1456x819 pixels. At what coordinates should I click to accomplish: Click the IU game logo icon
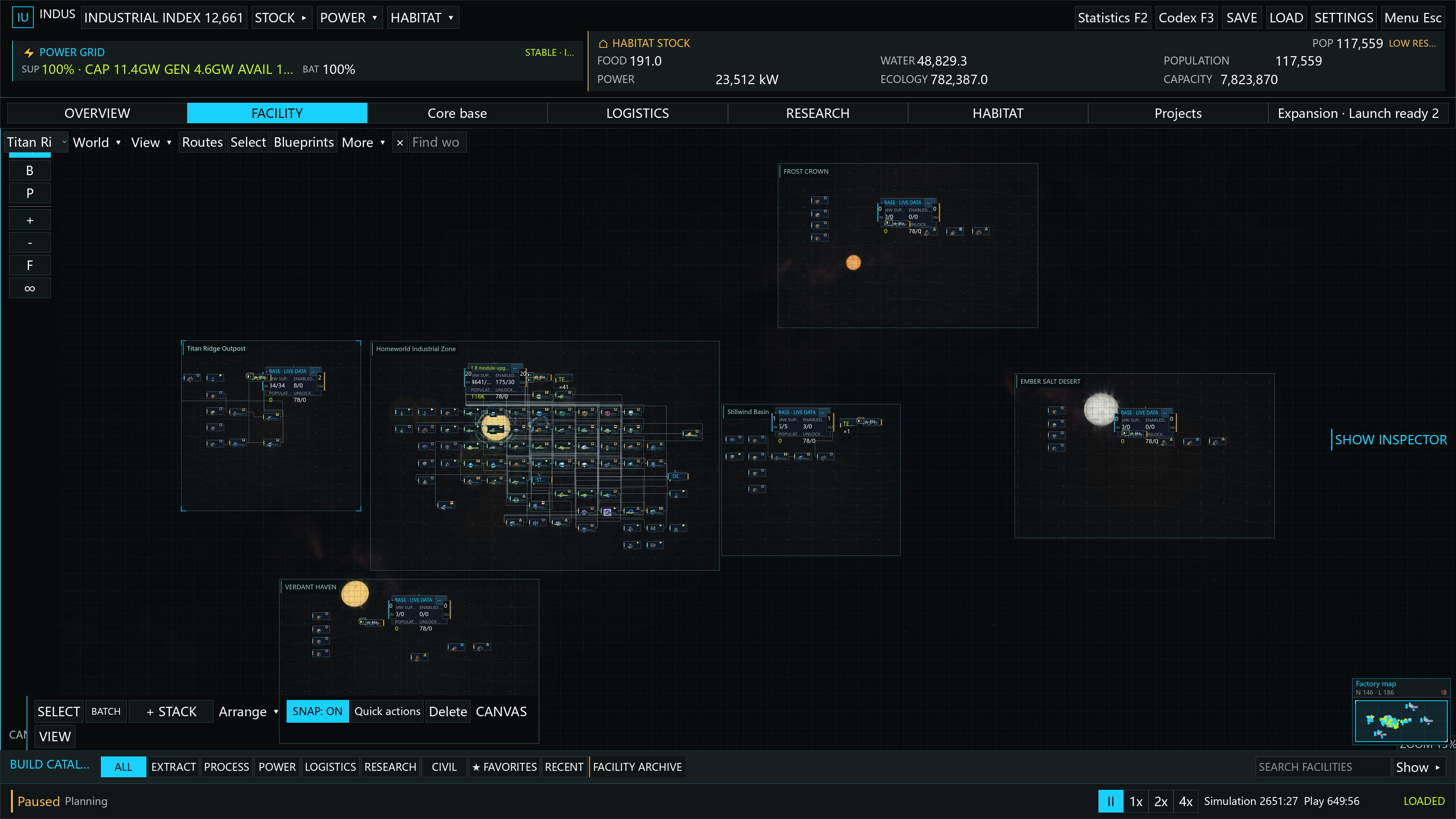tap(23, 17)
